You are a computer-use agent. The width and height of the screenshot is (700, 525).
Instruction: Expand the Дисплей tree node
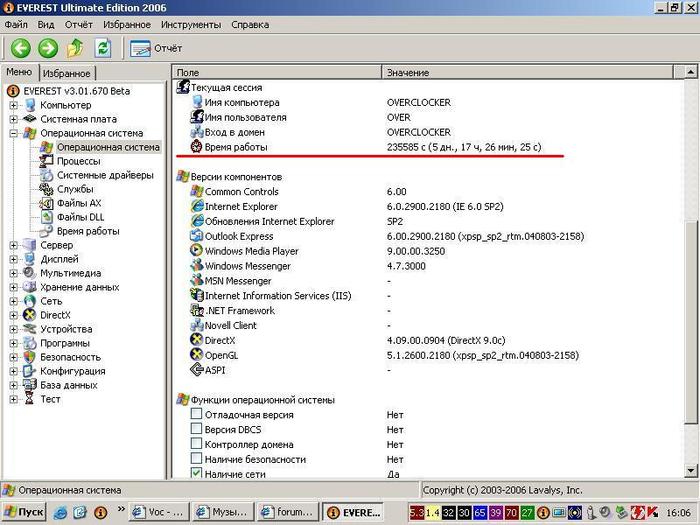(x=13, y=259)
